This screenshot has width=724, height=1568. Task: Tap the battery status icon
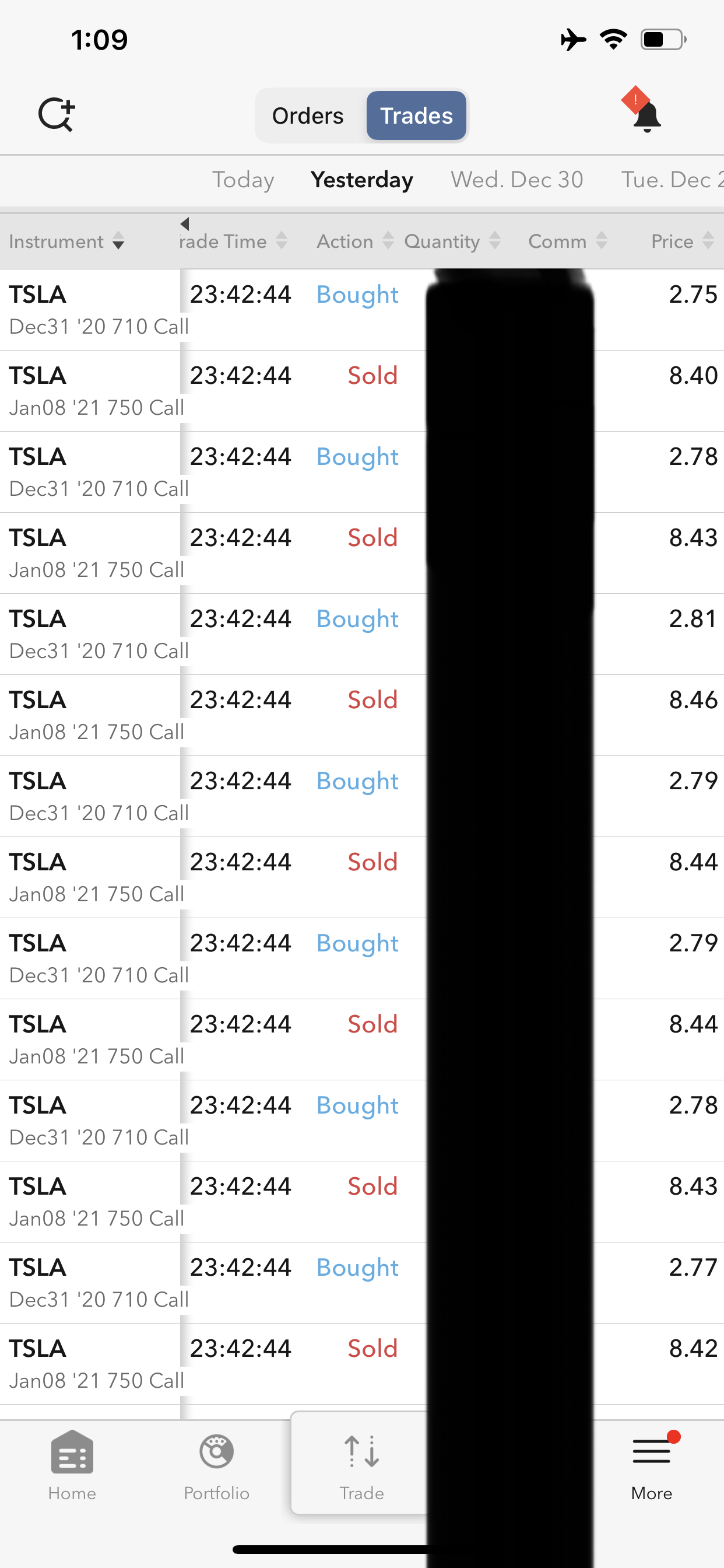tap(662, 40)
